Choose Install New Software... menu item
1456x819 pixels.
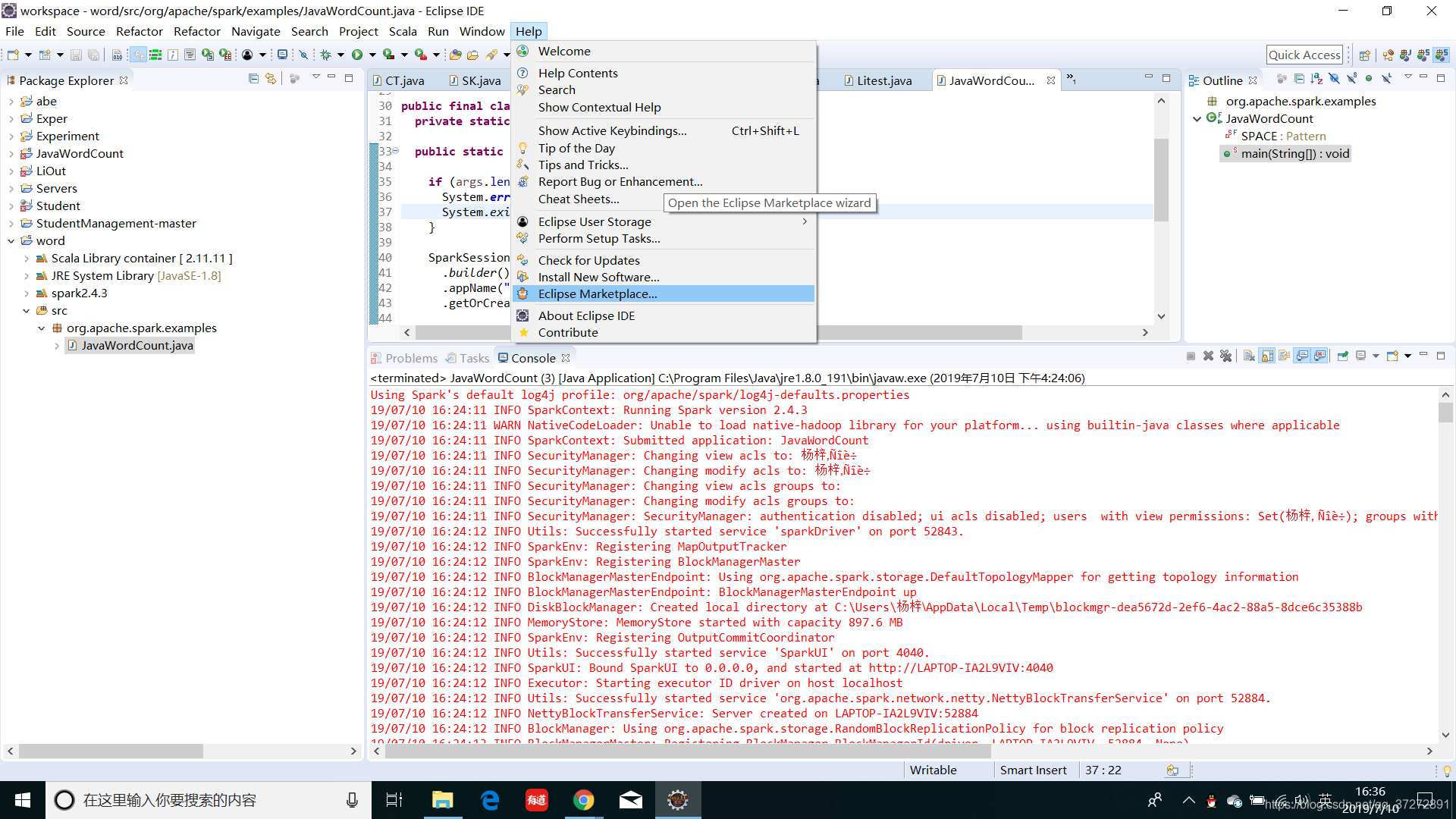coord(664,278)
